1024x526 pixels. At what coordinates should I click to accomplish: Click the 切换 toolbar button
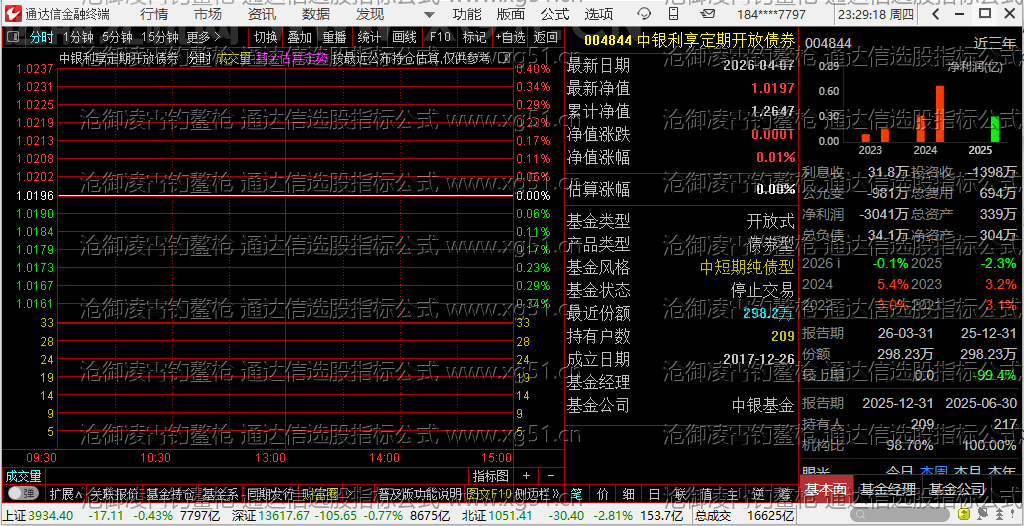coord(266,37)
